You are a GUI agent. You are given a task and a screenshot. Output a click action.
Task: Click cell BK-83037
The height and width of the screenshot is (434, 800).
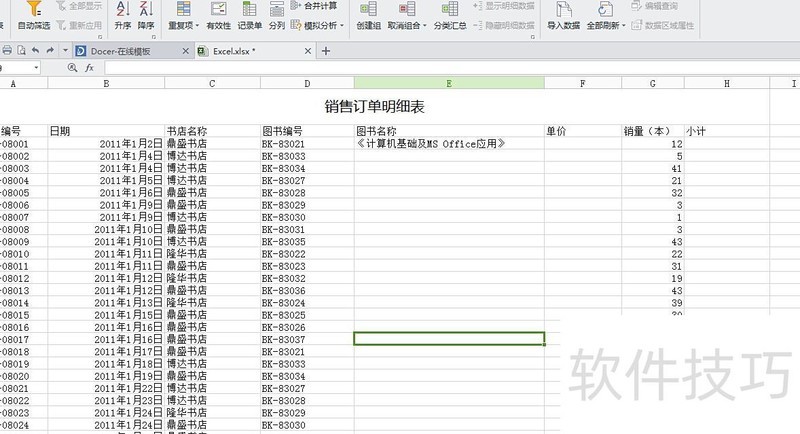(307, 339)
